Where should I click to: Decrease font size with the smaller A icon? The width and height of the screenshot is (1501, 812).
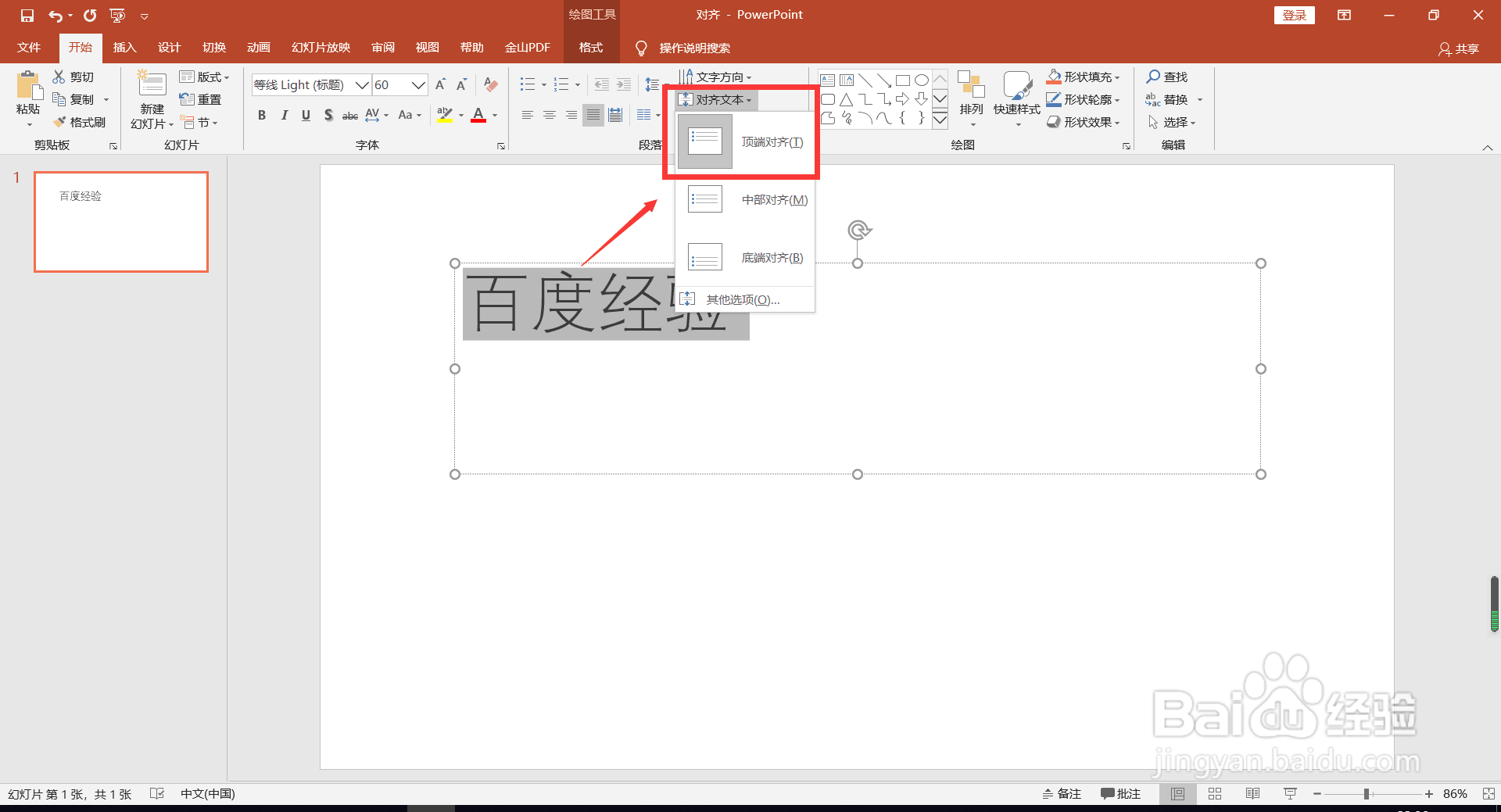pyautogui.click(x=462, y=84)
